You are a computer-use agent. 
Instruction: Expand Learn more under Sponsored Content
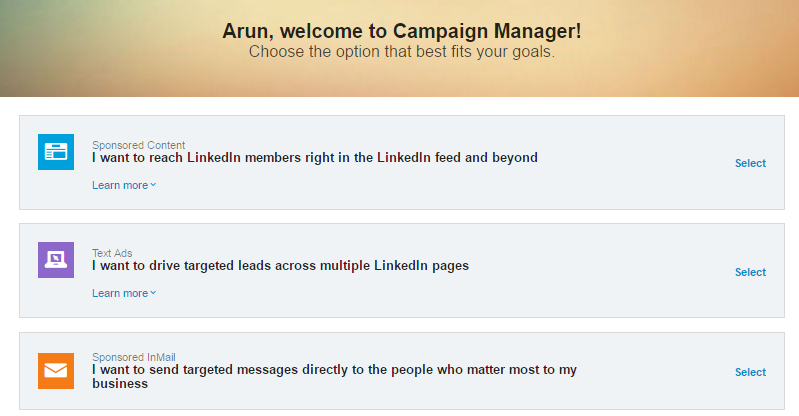(x=124, y=186)
